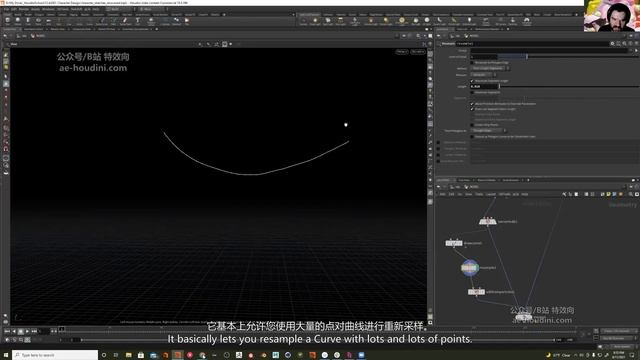The width and height of the screenshot is (640, 360).
Task: Add a Sky Light from the shelf
Action: [x=416, y=21]
